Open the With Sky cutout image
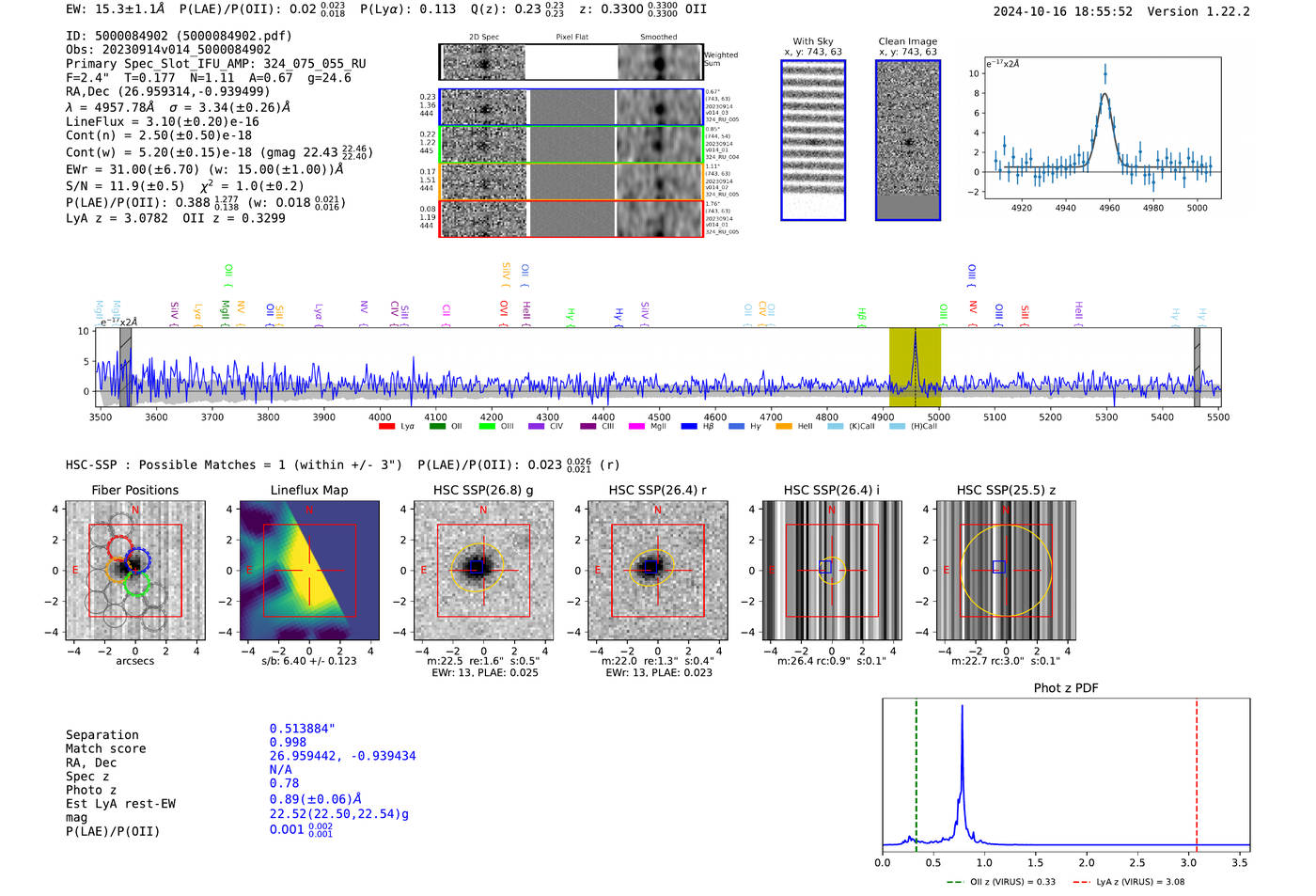1316x896 pixels. [813, 140]
